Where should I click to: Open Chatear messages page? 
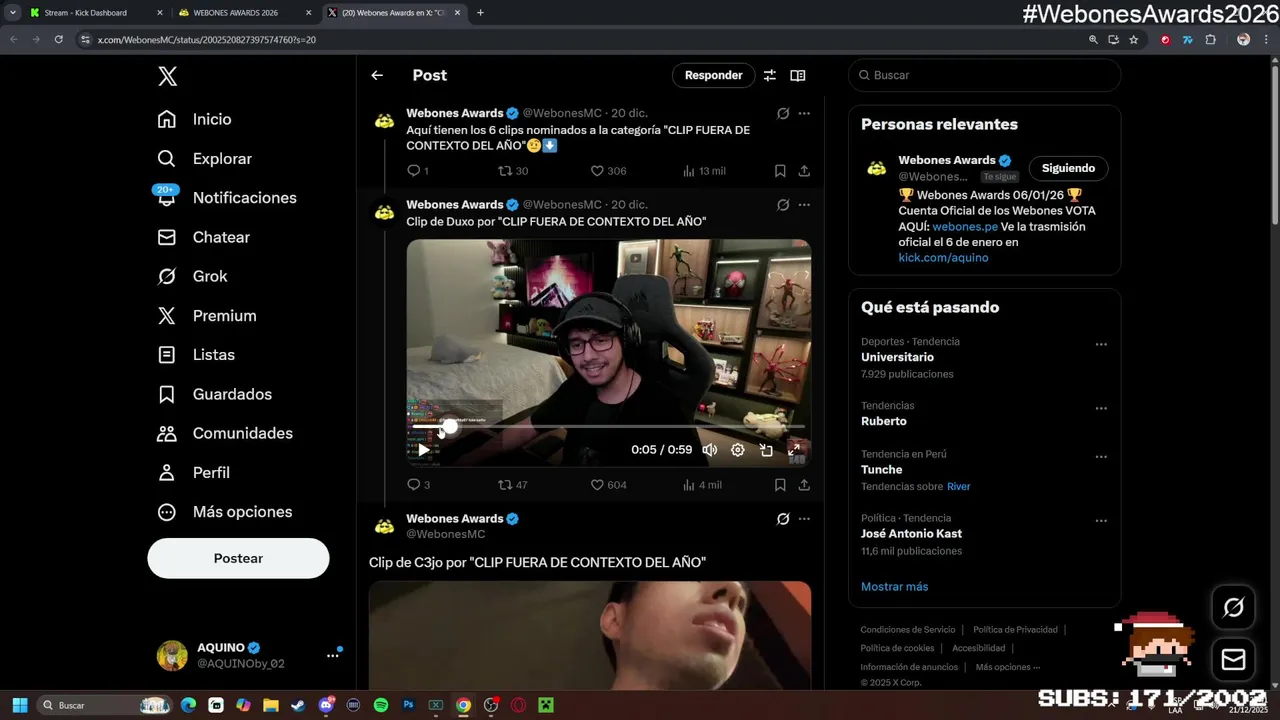click(x=204, y=237)
